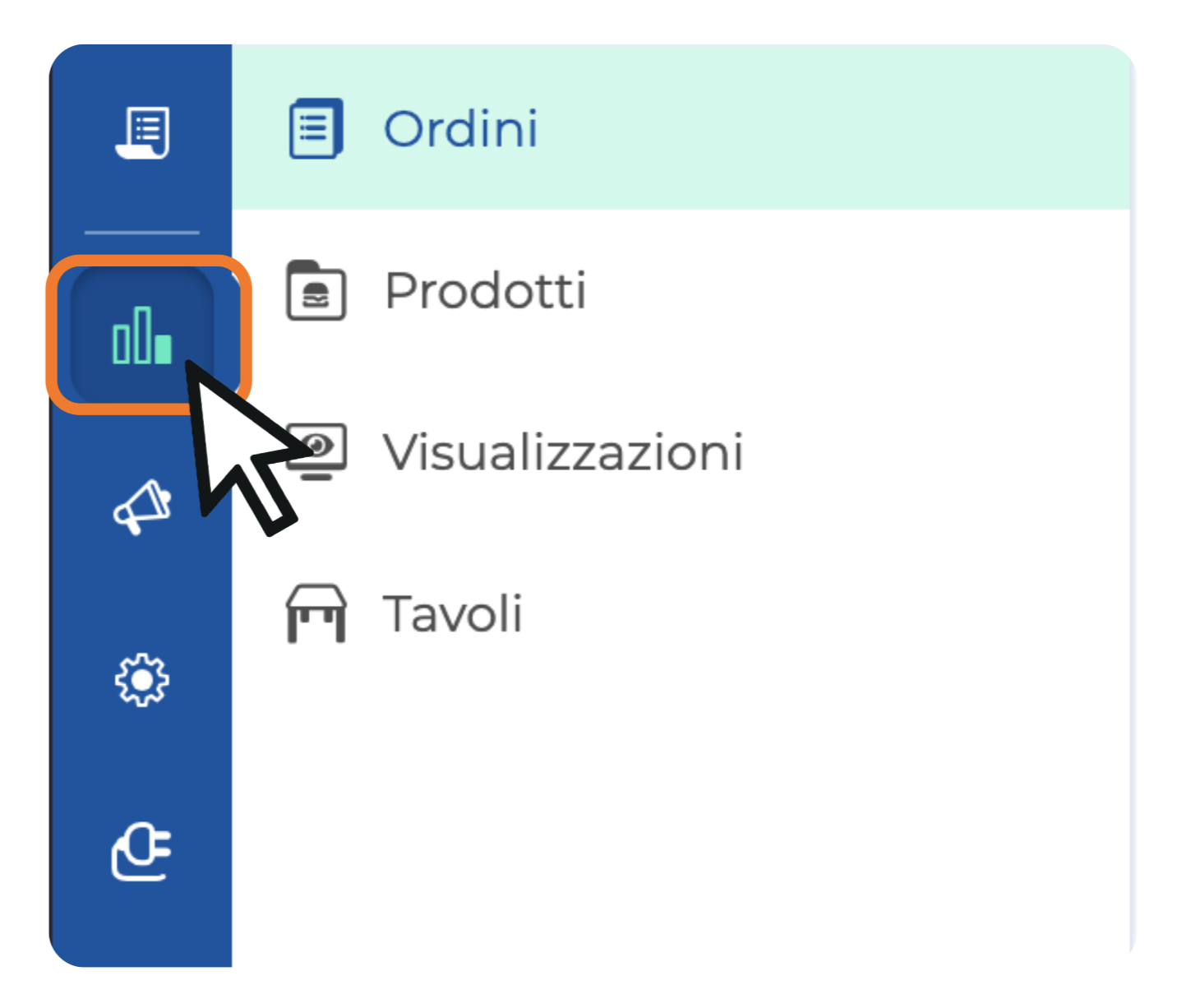This screenshot has height=1008, width=1182.
Task: Open the Prodotti menu entry text
Action: pos(485,291)
